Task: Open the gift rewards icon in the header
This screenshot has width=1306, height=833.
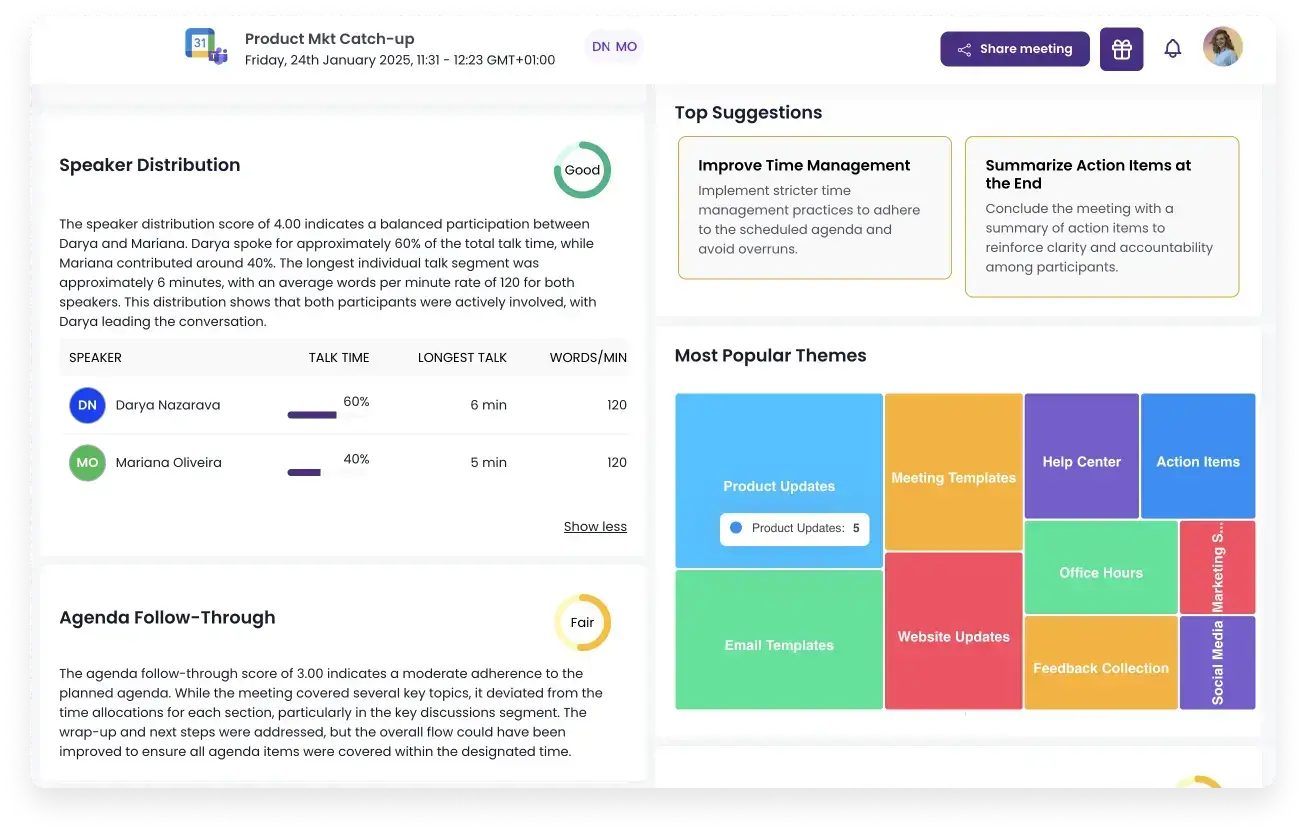Action: pos(1121,48)
